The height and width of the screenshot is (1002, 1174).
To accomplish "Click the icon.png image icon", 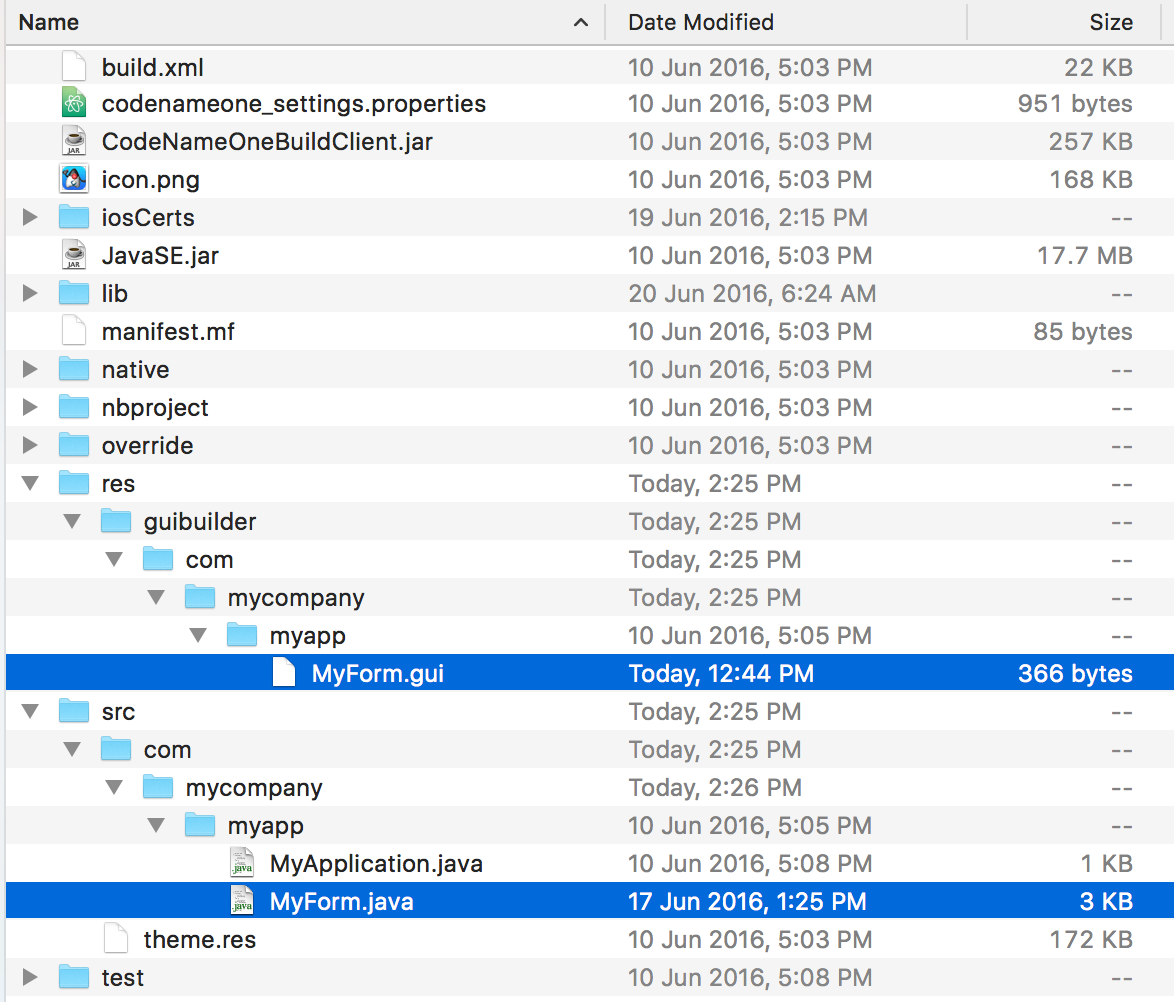I will (x=73, y=179).
